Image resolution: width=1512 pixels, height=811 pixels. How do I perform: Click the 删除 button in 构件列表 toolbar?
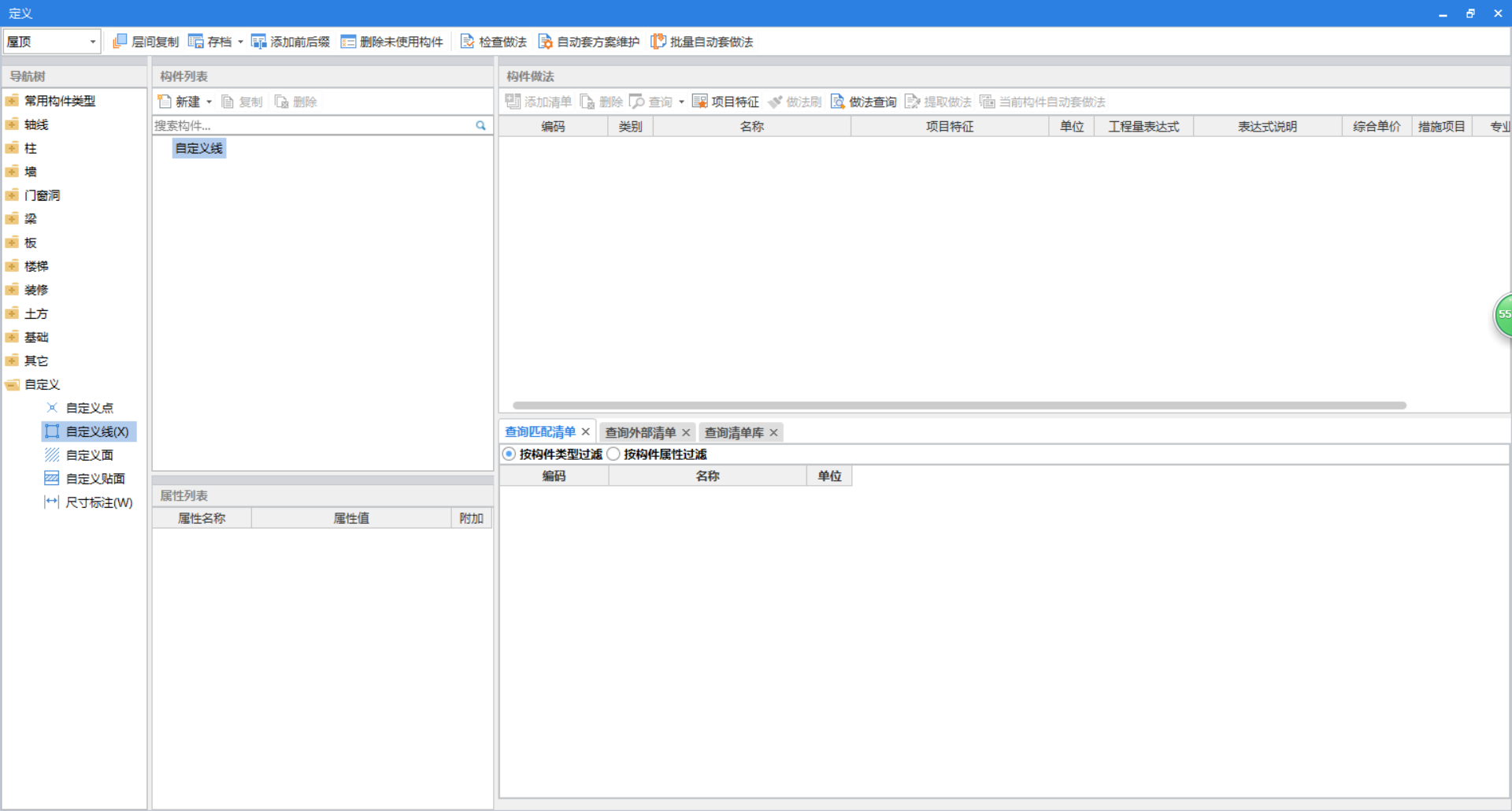point(296,102)
